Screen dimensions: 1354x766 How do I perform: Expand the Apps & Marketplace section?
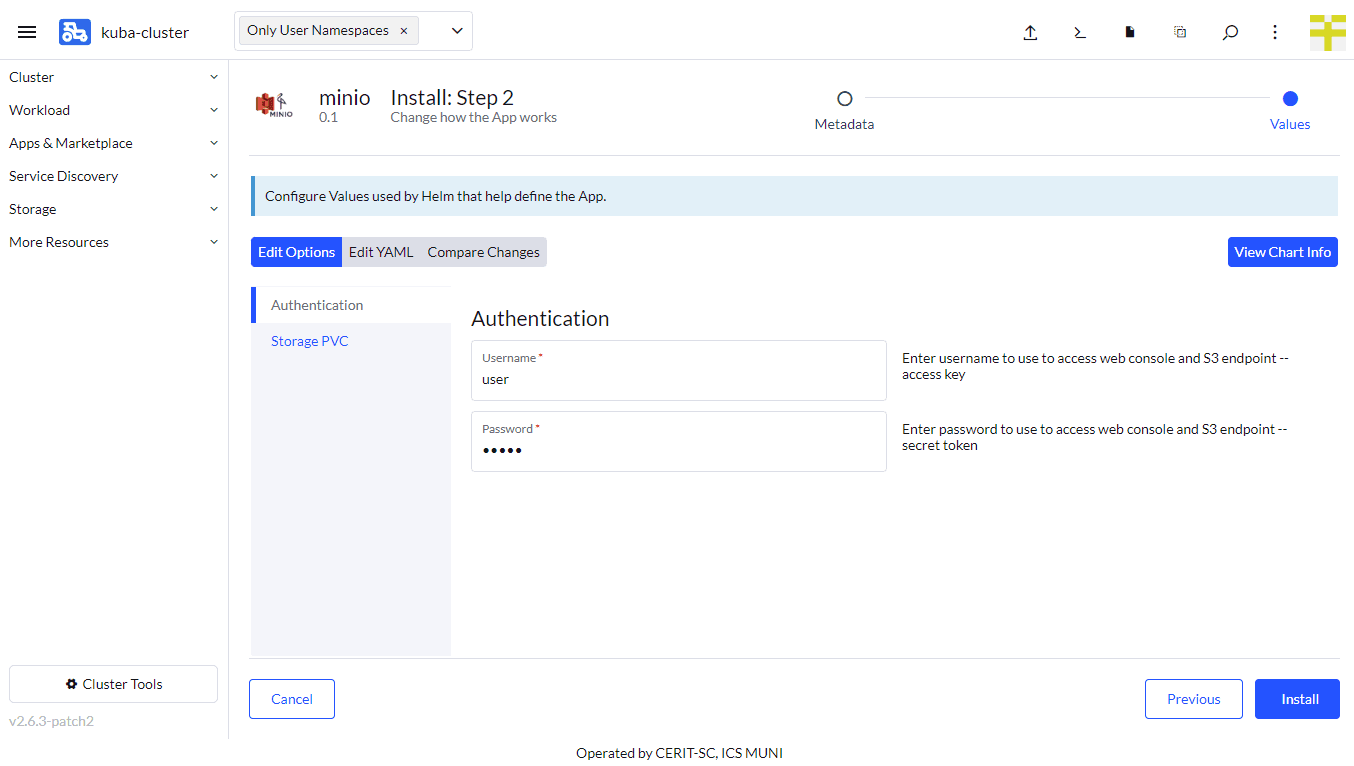pos(113,143)
